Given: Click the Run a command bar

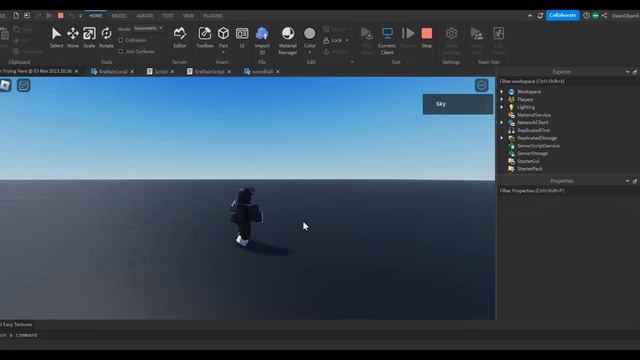Looking at the screenshot, I should [320, 335].
